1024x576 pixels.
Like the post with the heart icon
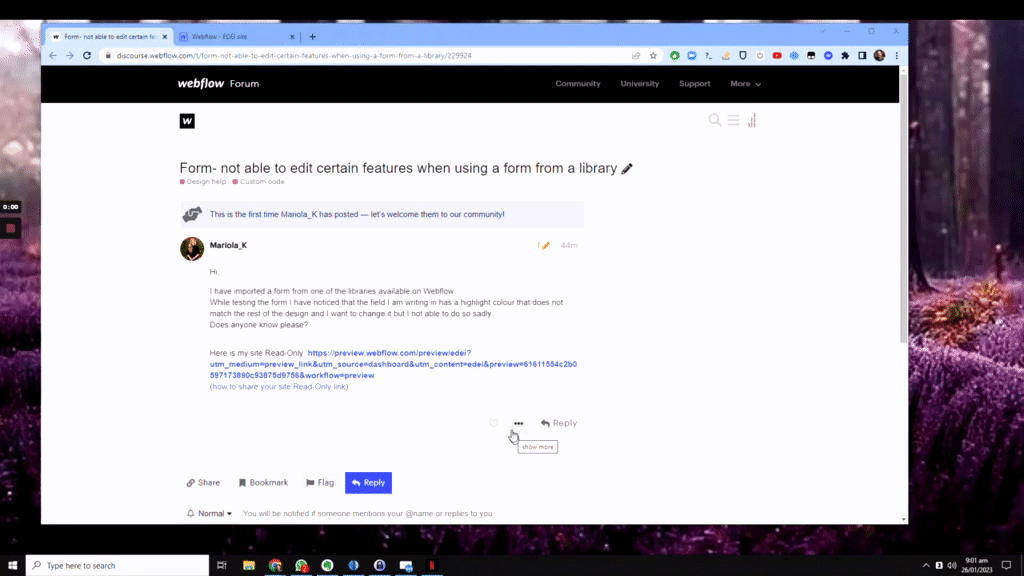pyautogui.click(x=493, y=423)
